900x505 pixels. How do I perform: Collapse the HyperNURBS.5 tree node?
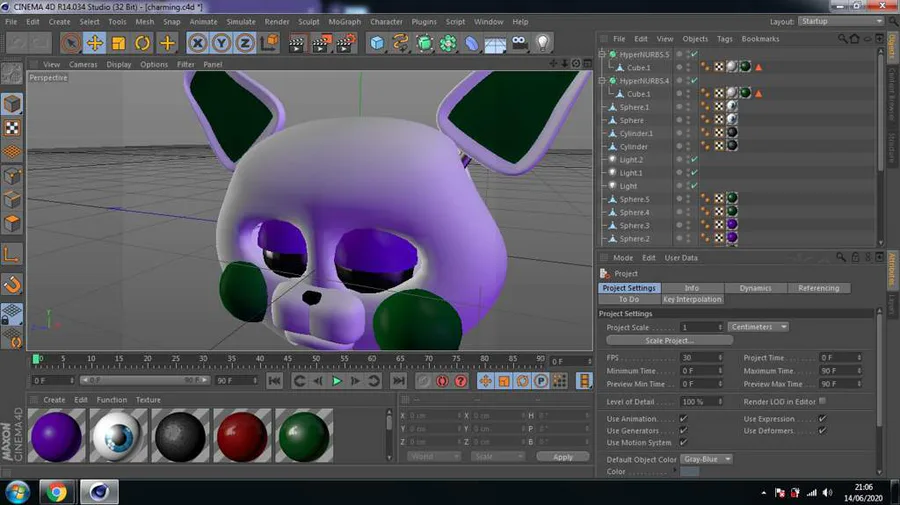[602, 54]
